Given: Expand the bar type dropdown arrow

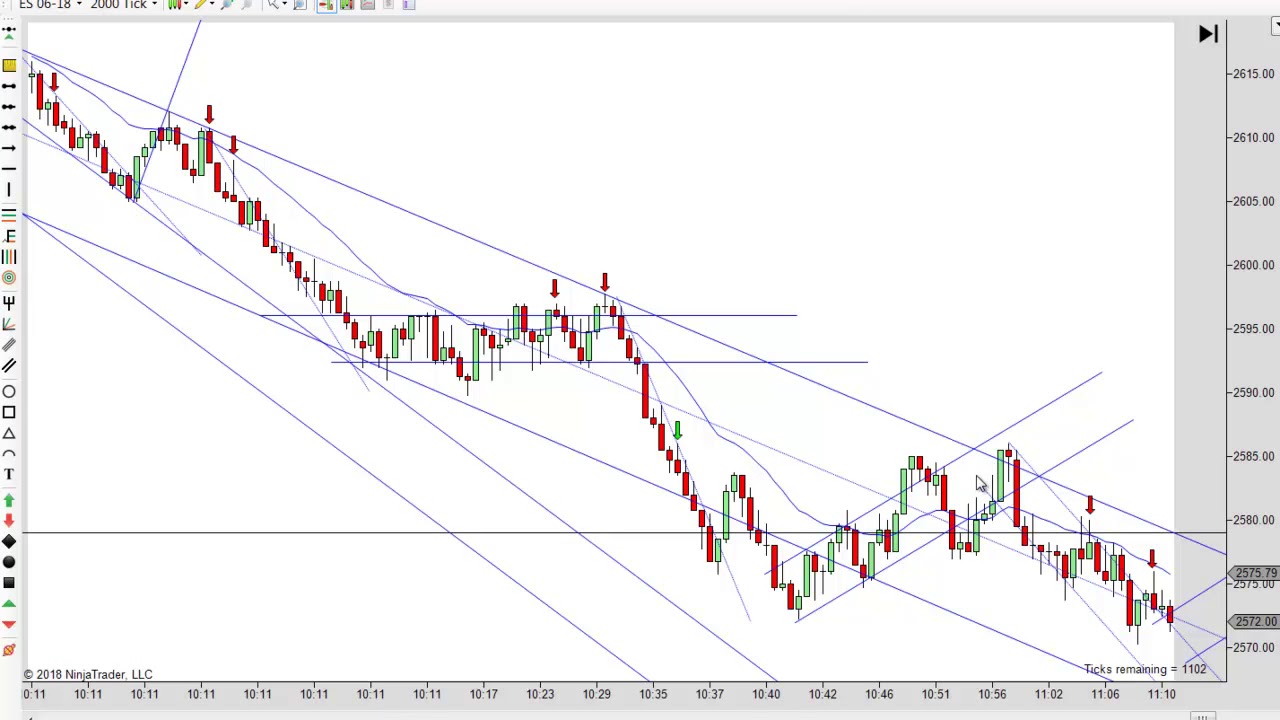Looking at the screenshot, I should 186,4.
